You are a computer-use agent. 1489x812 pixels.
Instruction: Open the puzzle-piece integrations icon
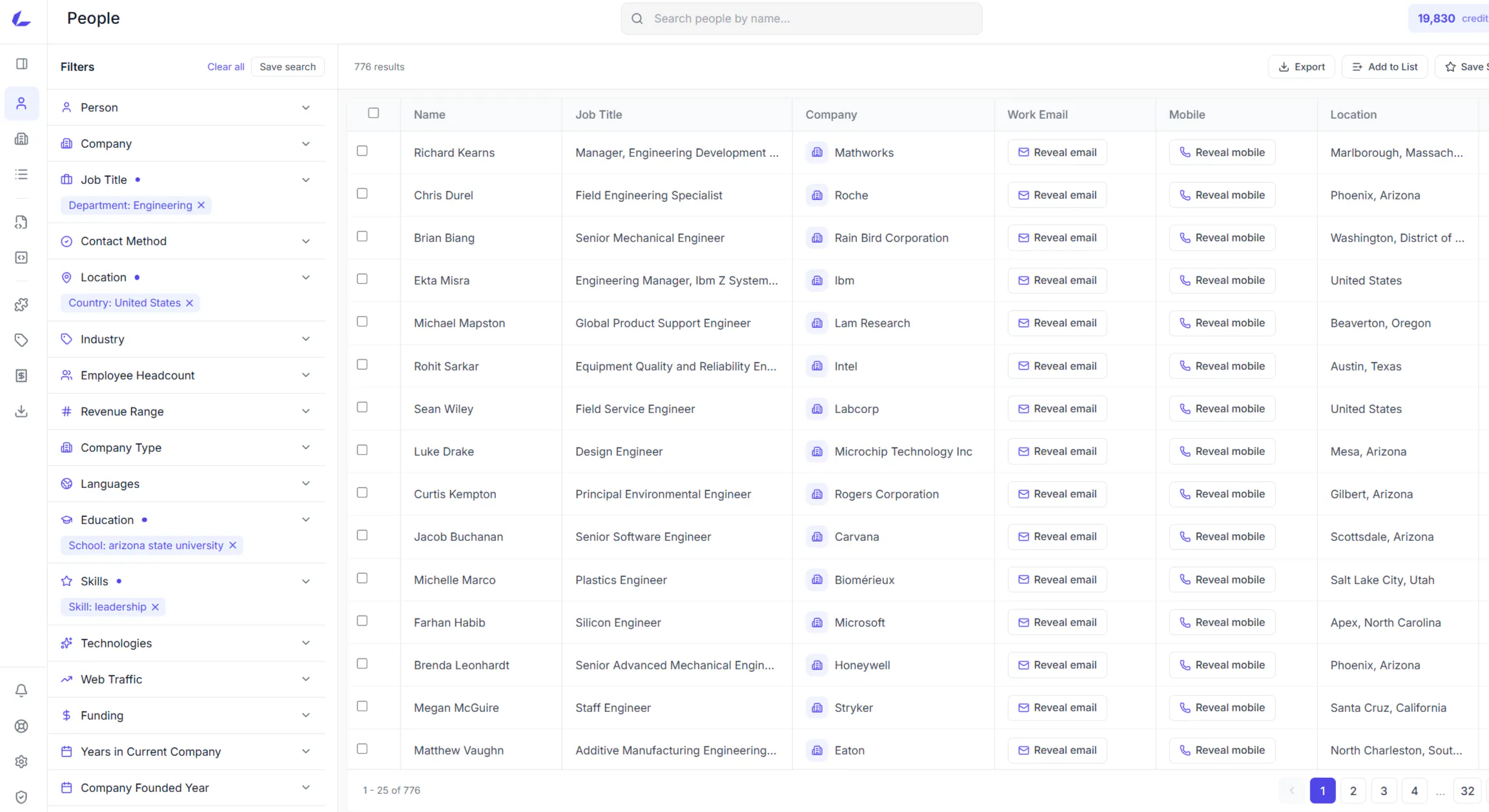21,305
